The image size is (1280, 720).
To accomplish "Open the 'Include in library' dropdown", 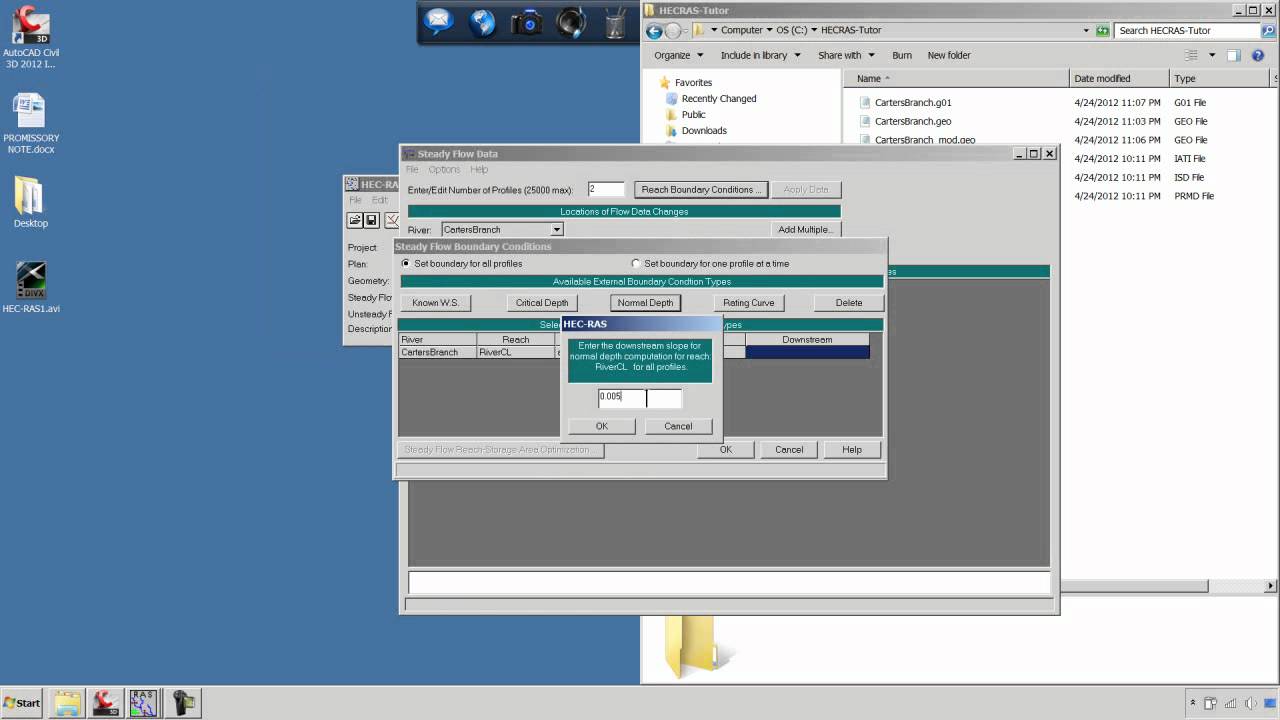I will 761,56.
